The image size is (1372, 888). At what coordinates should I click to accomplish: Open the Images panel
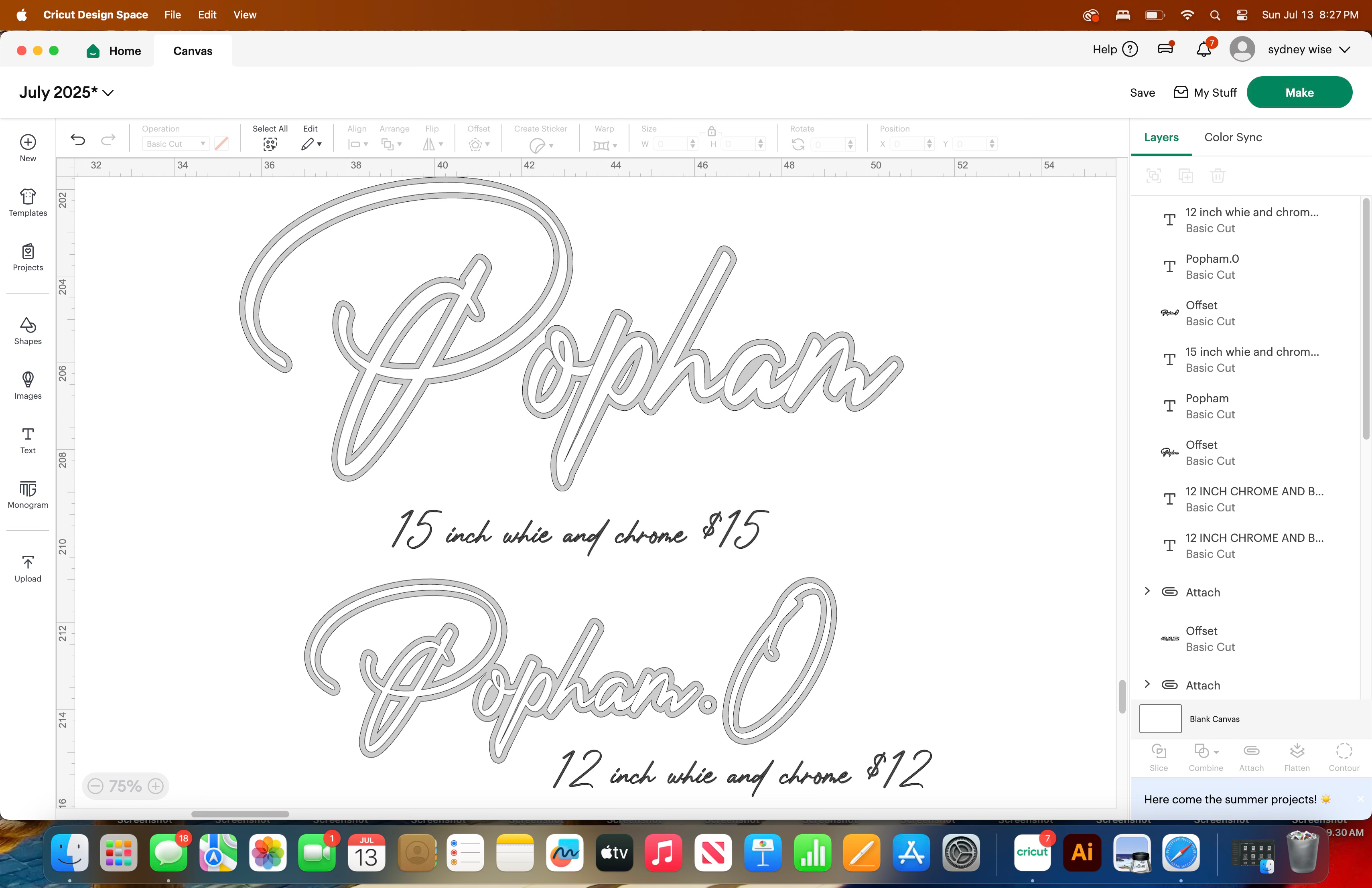[x=27, y=385]
